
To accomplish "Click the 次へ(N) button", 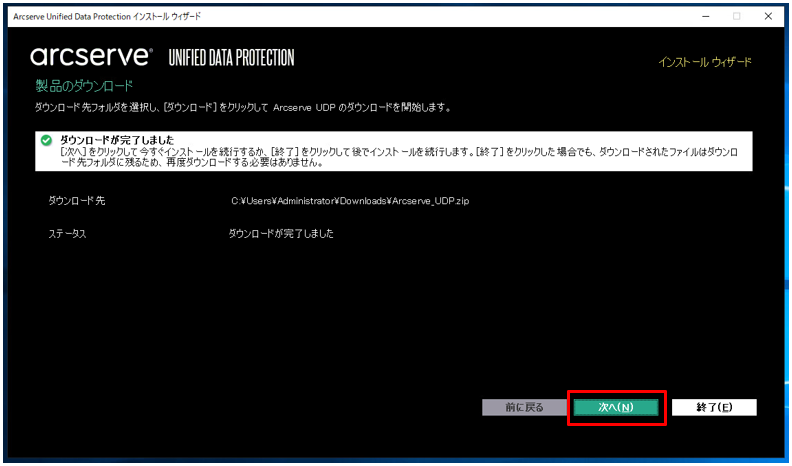I will 616,407.
